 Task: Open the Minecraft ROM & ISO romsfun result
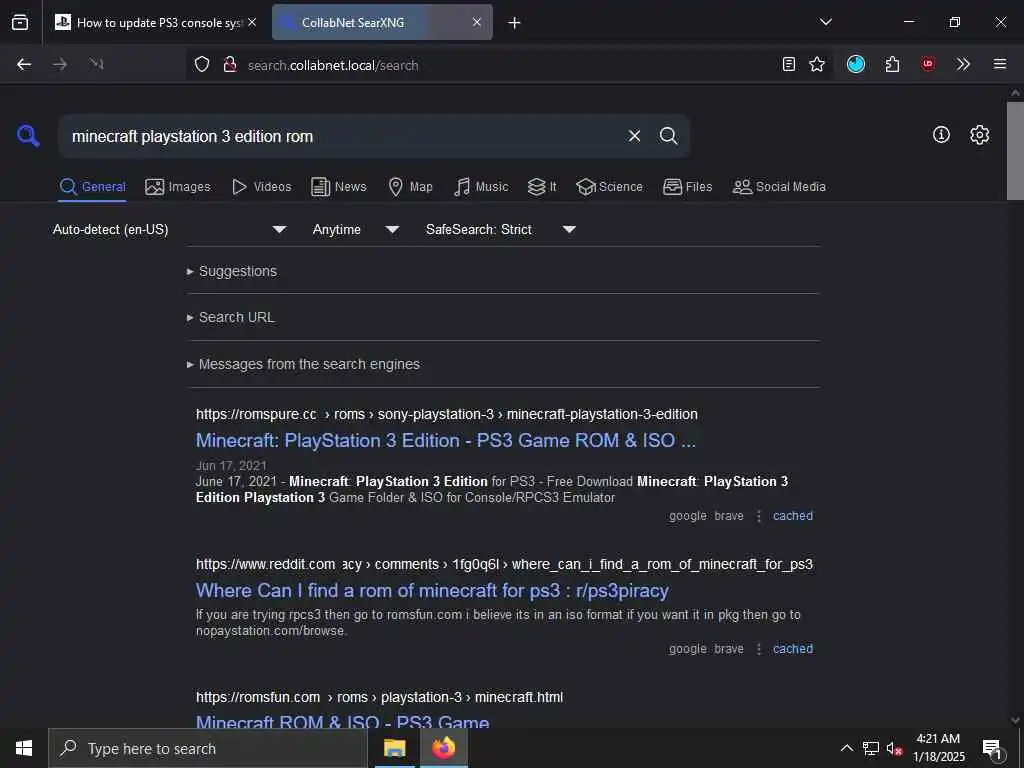tap(342, 722)
